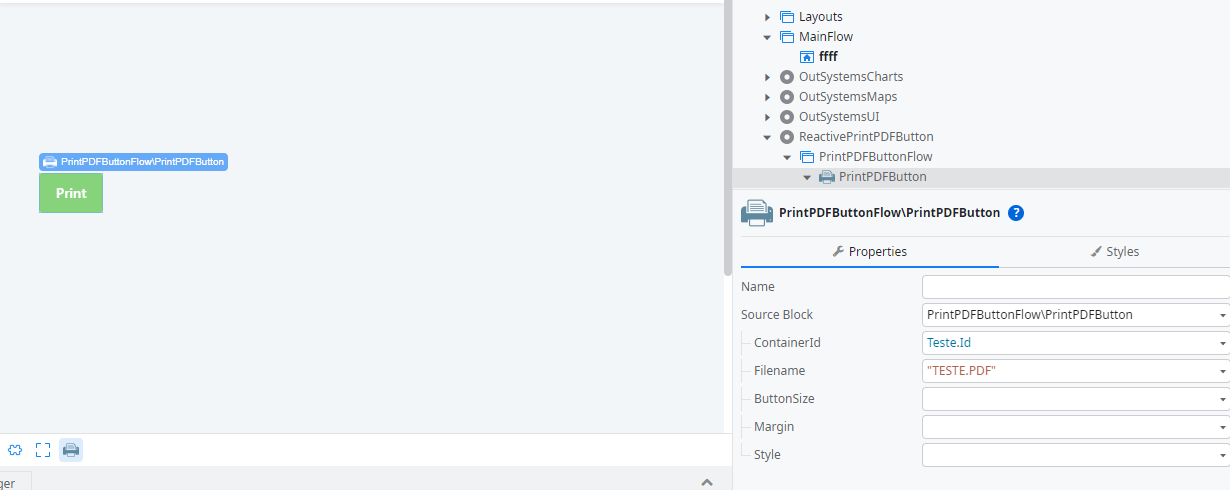Click the OutSystemsCharts module icon
The height and width of the screenshot is (490, 1230).
point(786,77)
